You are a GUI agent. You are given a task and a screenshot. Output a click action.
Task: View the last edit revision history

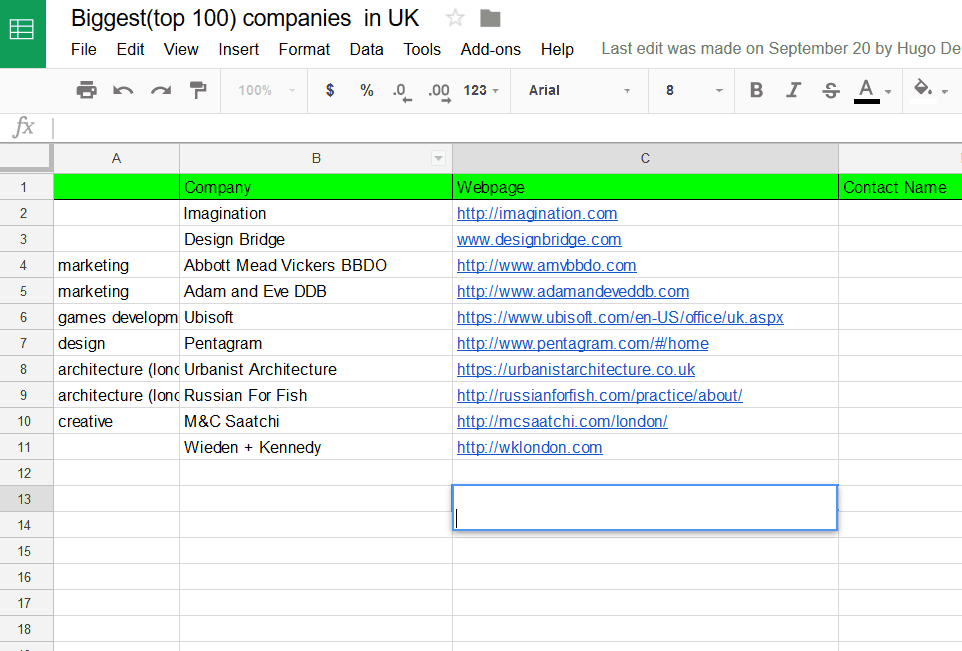[x=781, y=48]
